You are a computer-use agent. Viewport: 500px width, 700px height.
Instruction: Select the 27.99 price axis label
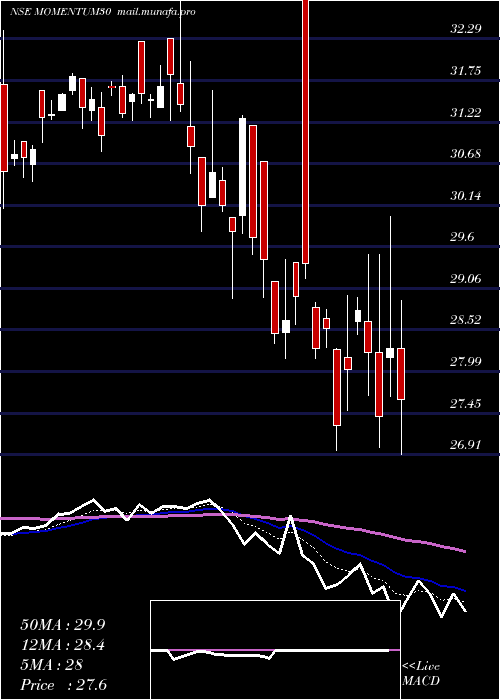pyautogui.click(x=466, y=362)
